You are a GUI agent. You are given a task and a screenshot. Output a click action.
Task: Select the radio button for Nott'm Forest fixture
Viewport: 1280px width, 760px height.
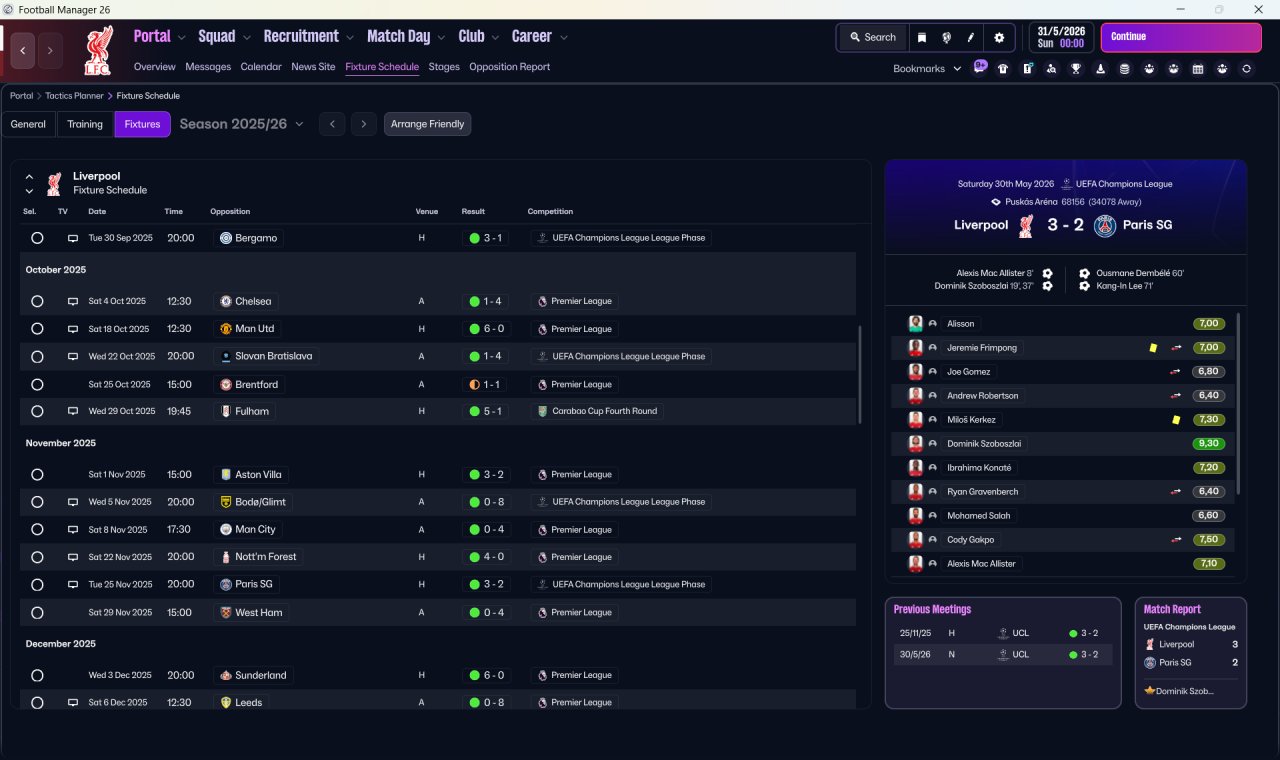click(37, 557)
